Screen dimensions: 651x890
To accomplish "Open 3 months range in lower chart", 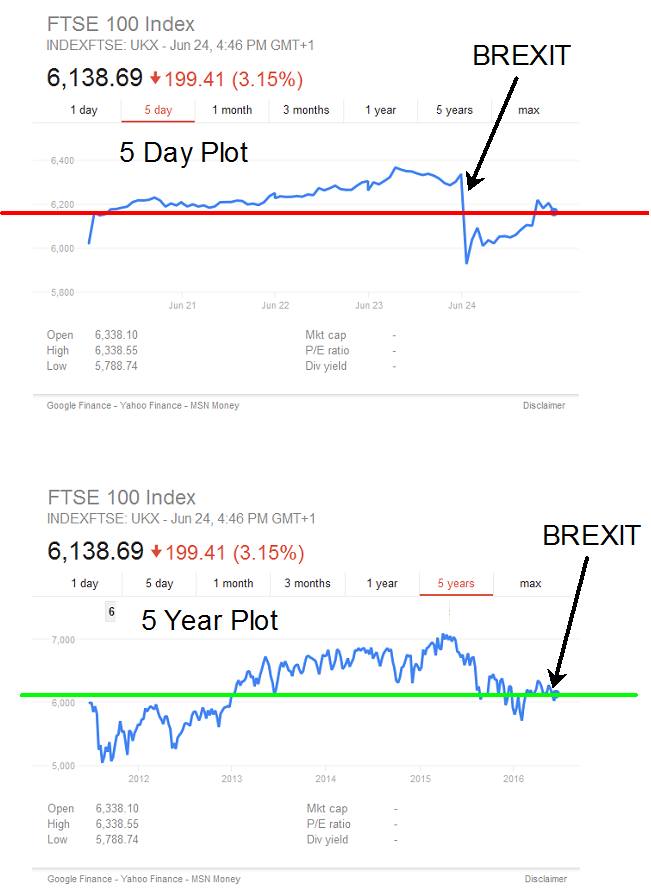I will [306, 583].
